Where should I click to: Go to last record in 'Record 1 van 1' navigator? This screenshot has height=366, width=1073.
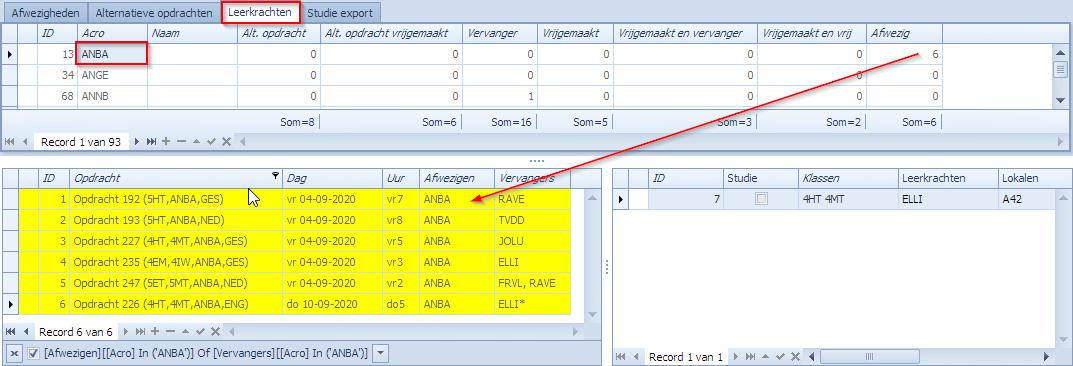point(750,356)
